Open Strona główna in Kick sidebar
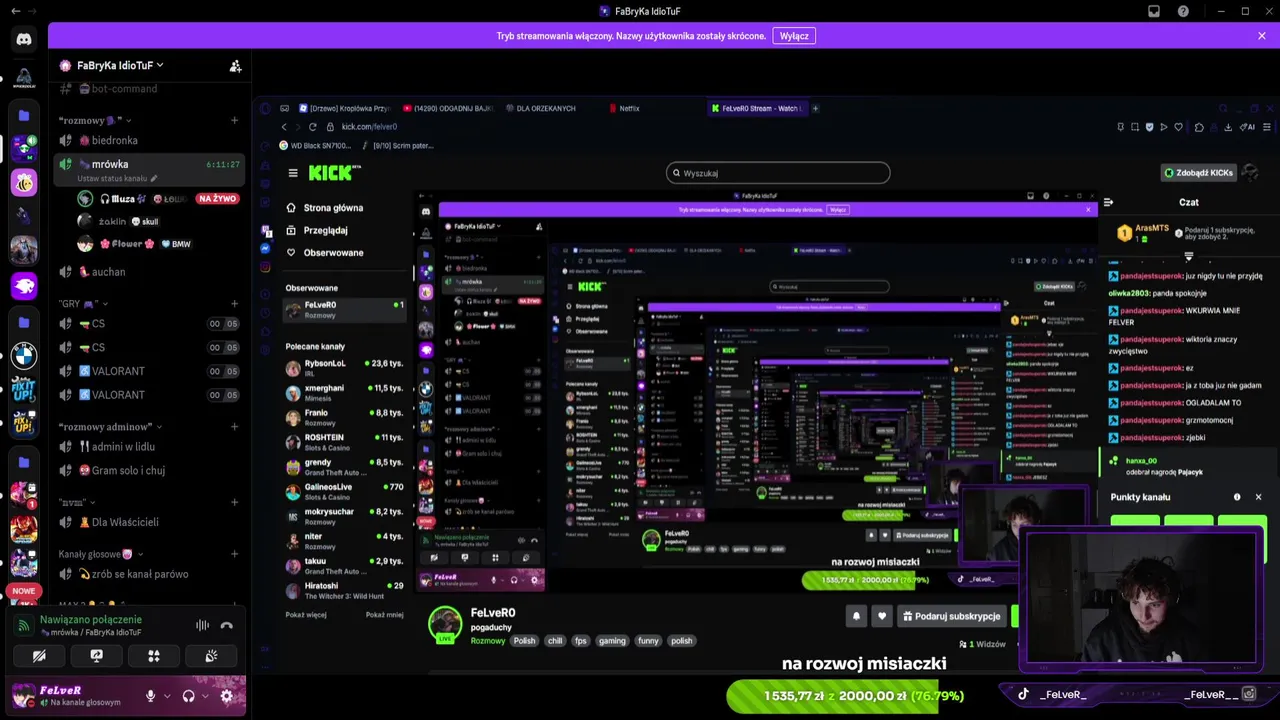The height and width of the screenshot is (720, 1280). pos(333,208)
